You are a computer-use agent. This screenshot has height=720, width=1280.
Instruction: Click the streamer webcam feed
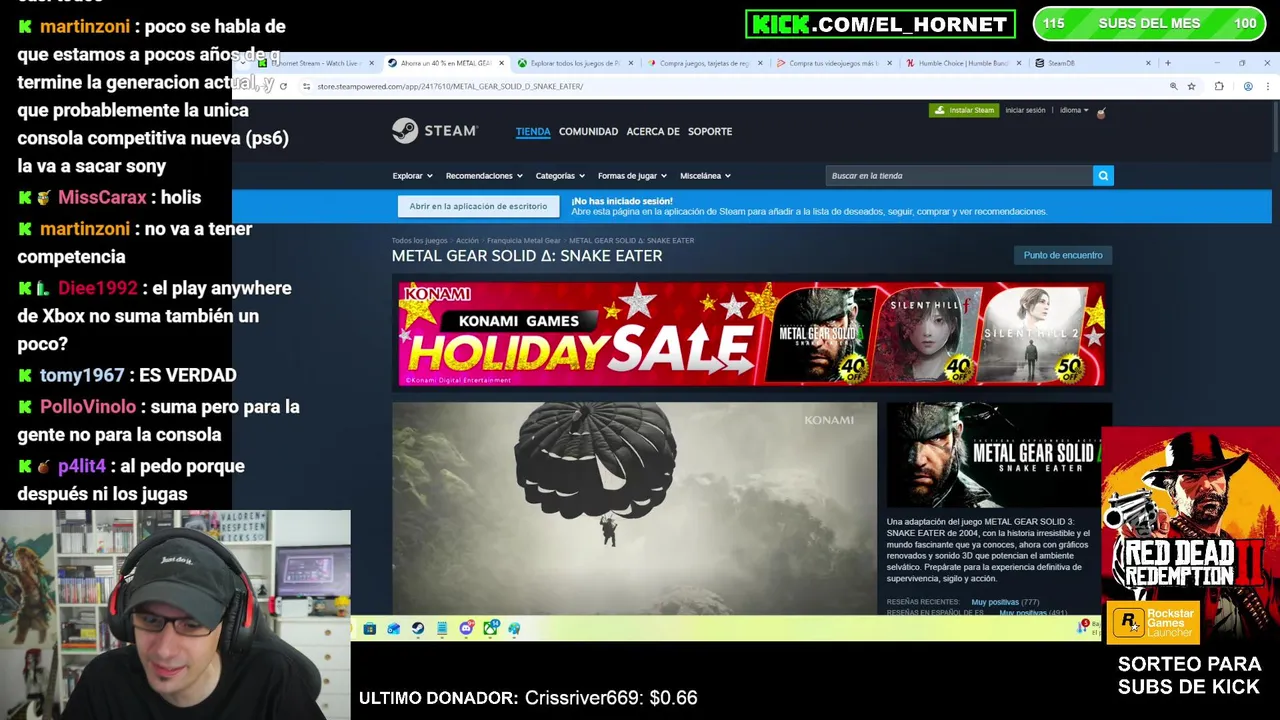point(175,615)
